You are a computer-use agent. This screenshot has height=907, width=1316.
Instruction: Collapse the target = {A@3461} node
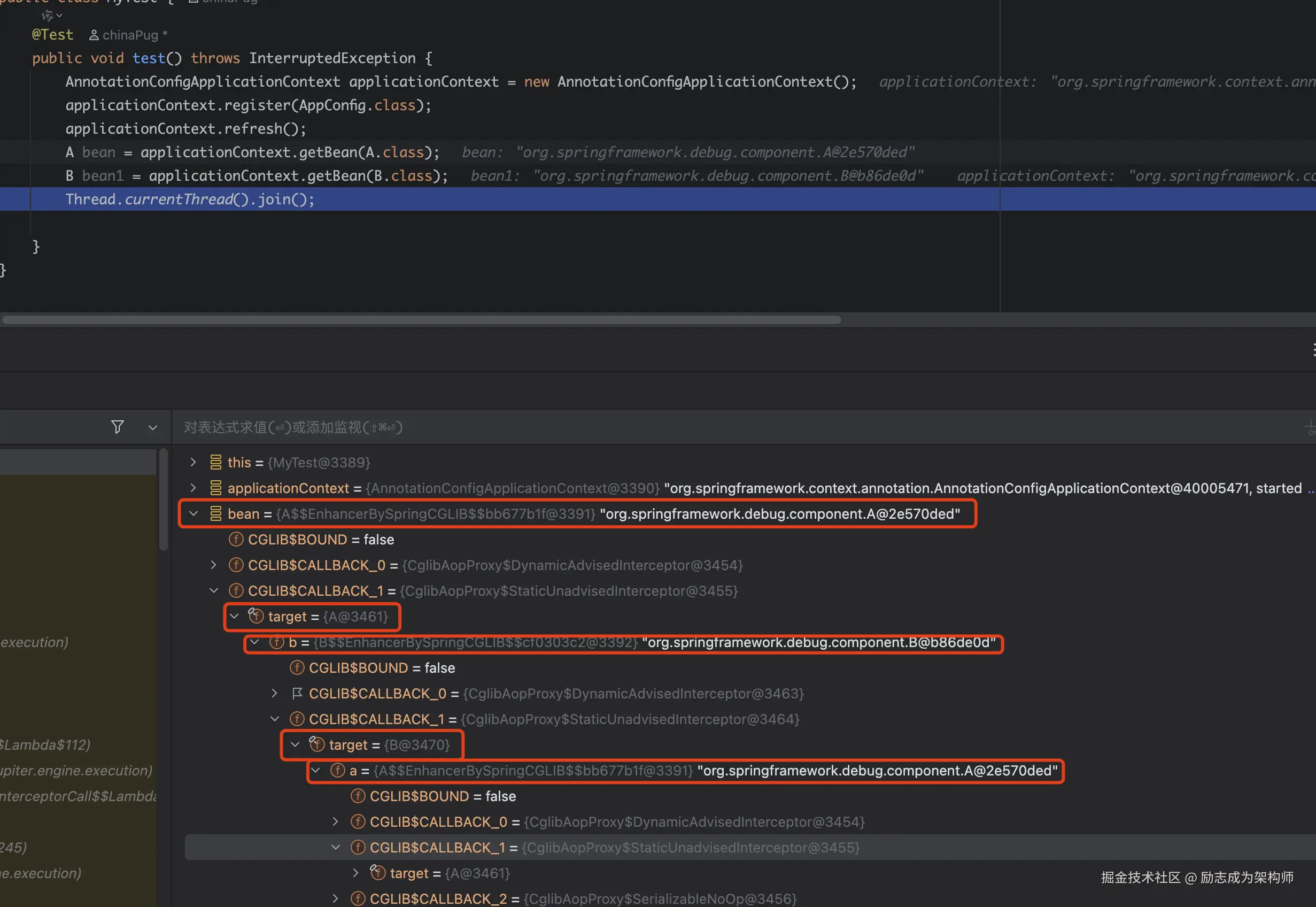point(234,617)
